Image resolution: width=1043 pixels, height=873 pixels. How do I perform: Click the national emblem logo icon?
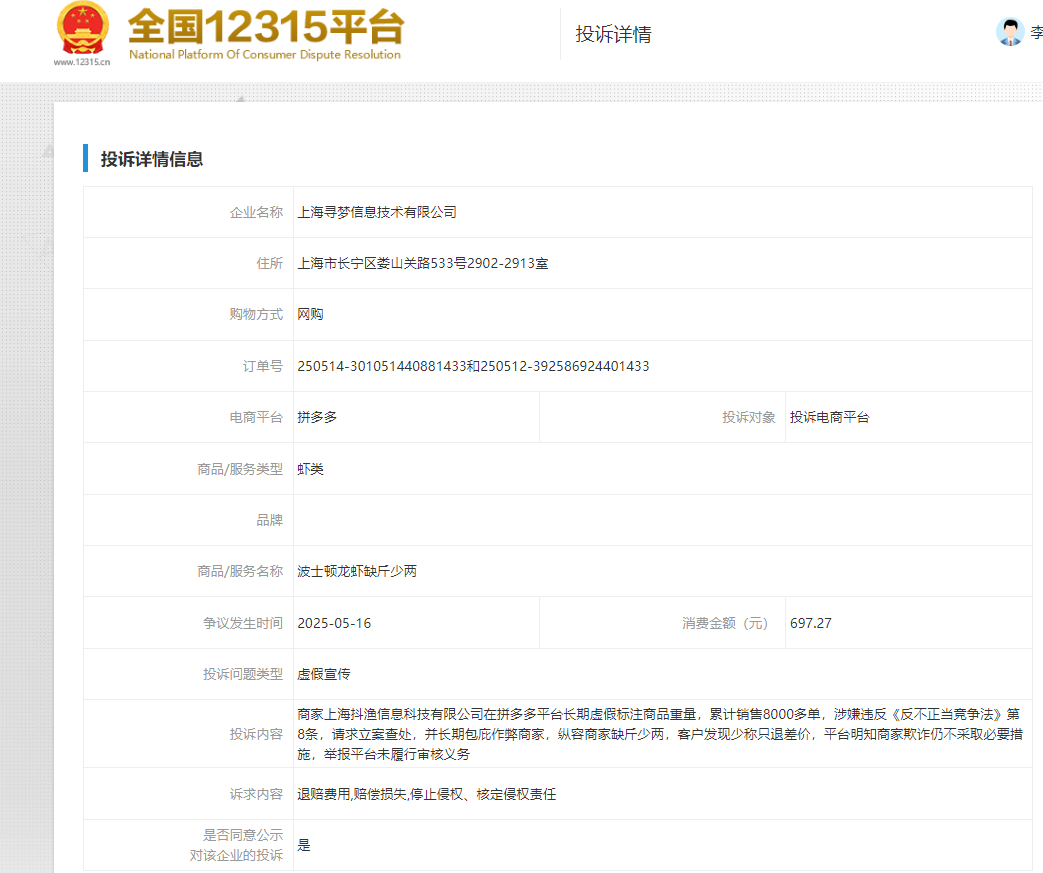click(82, 28)
